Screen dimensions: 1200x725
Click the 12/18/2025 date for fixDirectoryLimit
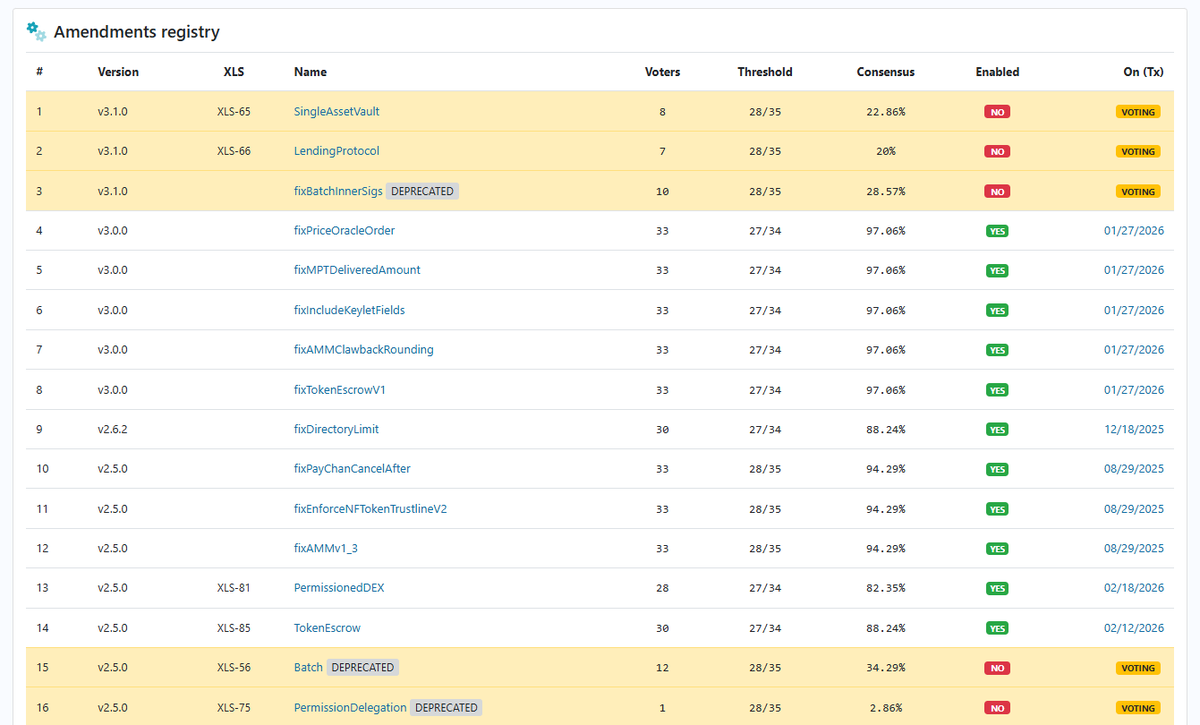click(x=1134, y=429)
